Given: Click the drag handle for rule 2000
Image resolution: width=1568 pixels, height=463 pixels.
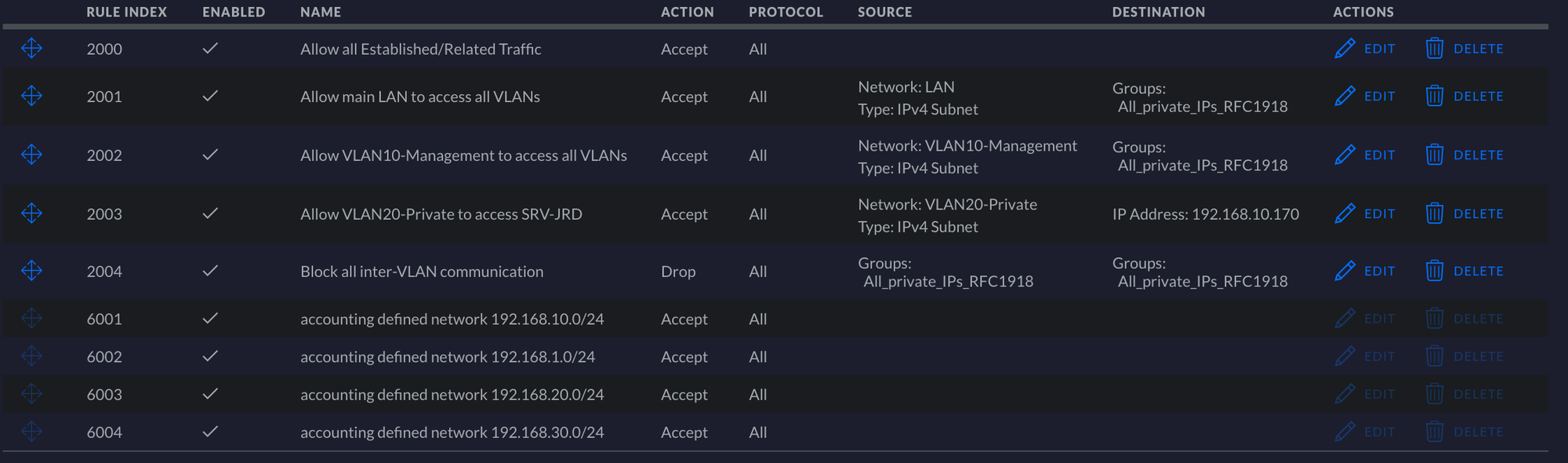Looking at the screenshot, I should point(31,49).
